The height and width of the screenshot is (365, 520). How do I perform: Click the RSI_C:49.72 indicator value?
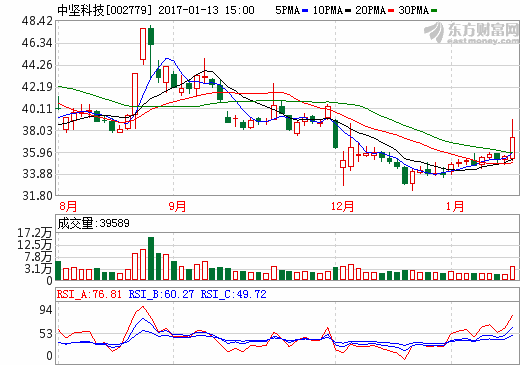click(234, 294)
